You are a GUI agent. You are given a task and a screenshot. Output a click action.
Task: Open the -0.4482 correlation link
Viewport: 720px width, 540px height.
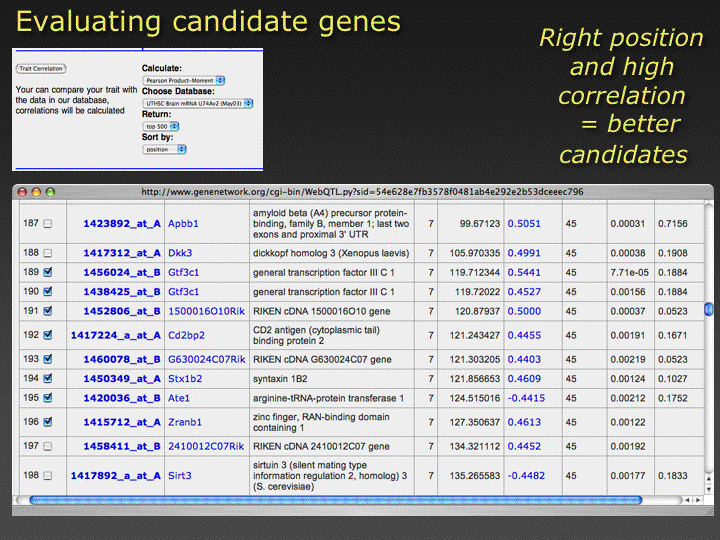click(x=525, y=475)
